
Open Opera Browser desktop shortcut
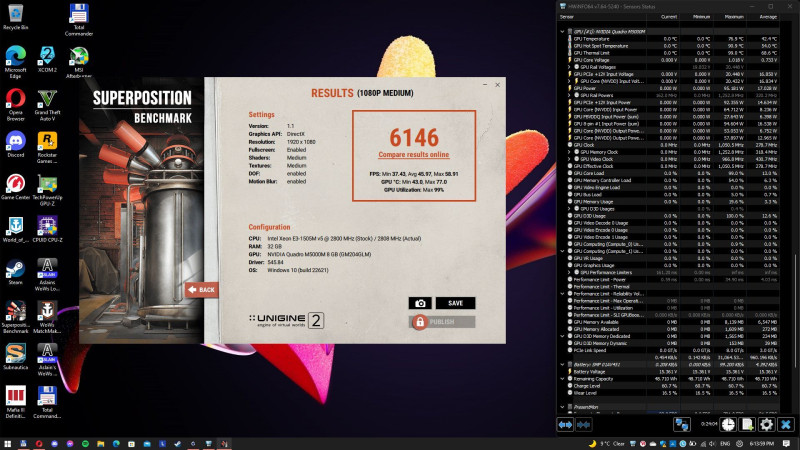[15, 105]
